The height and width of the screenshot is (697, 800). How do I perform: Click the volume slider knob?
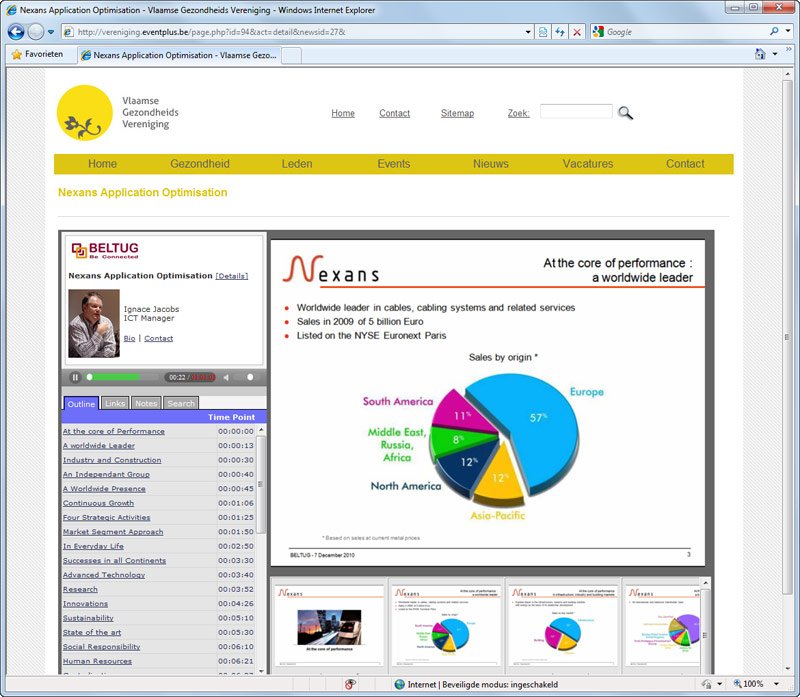coord(250,377)
